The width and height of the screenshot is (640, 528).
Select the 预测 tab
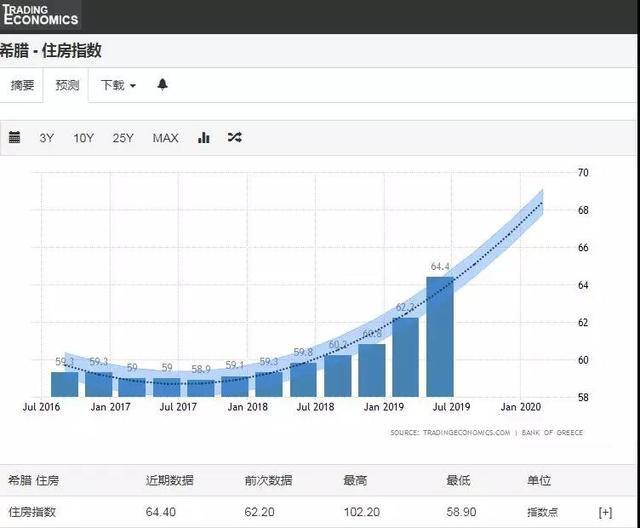pyautogui.click(x=65, y=86)
